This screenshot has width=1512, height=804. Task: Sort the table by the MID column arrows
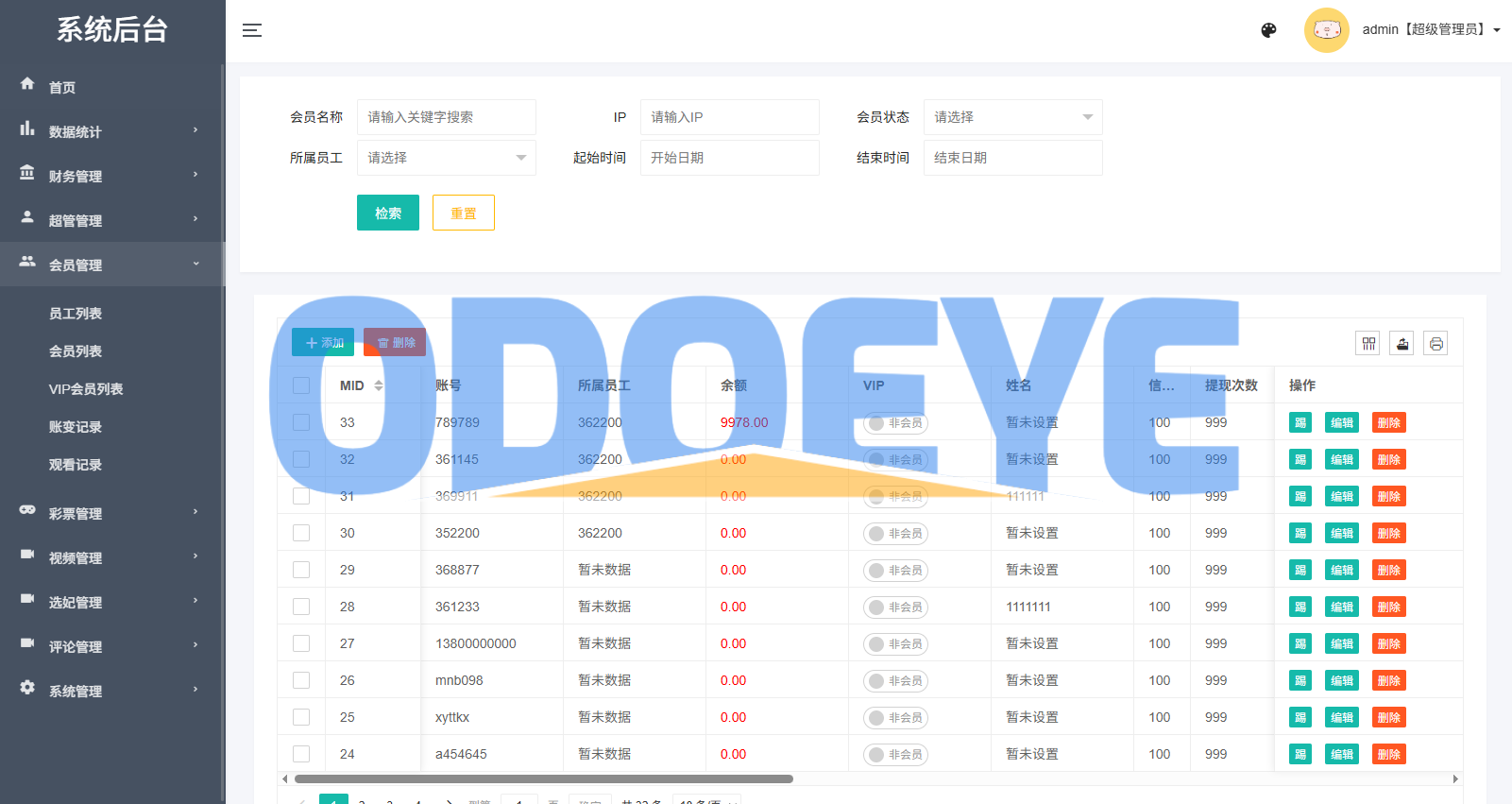379,385
